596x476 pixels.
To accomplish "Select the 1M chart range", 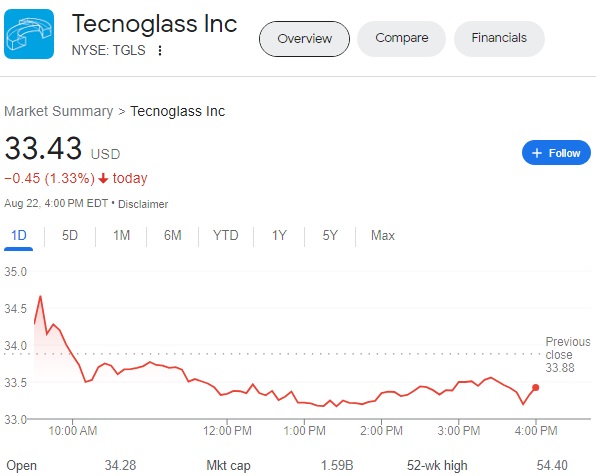I will (x=121, y=236).
